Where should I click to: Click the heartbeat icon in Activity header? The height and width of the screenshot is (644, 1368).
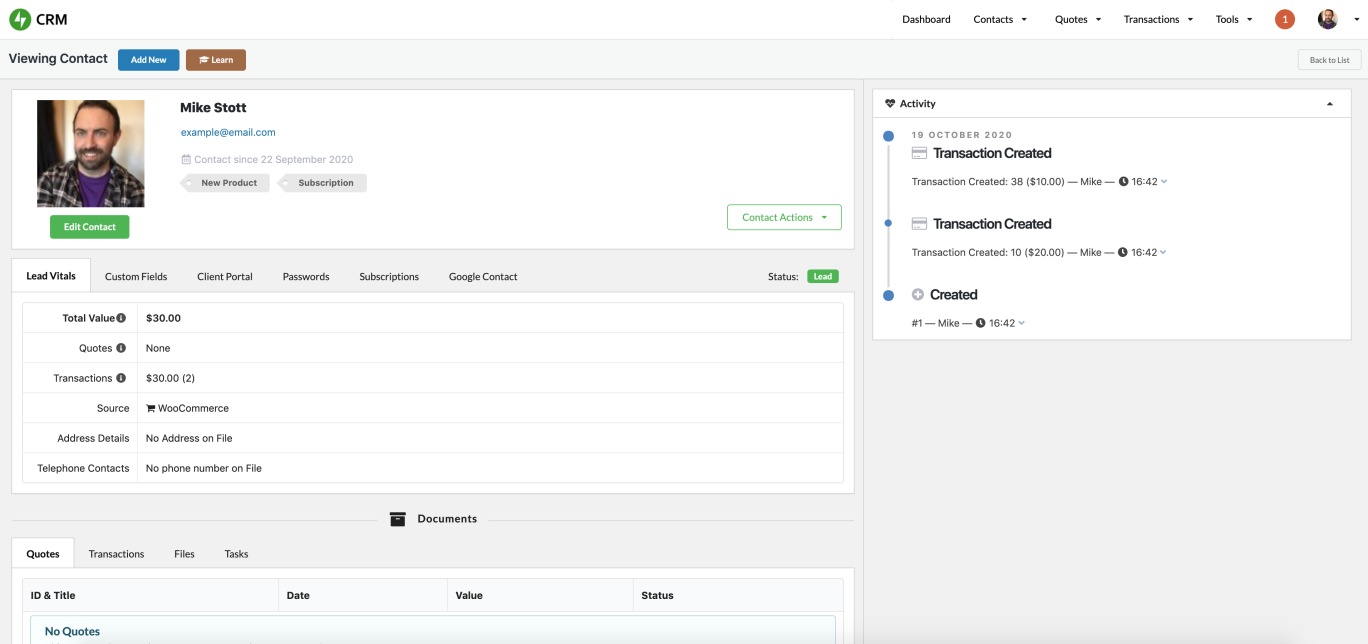[x=890, y=103]
